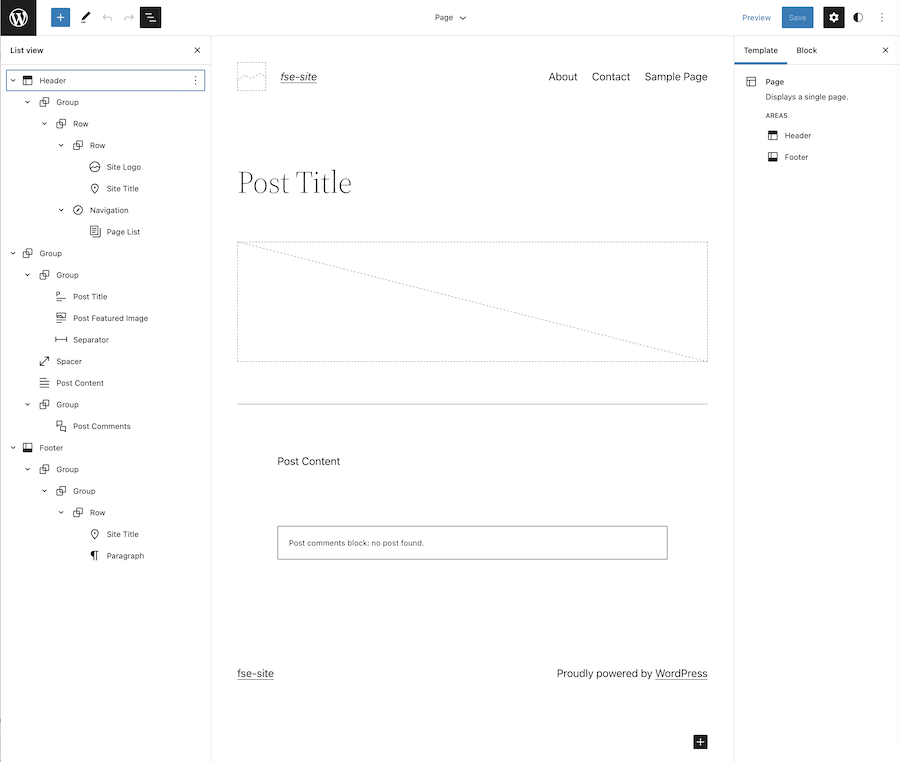This screenshot has width=900, height=762.
Task: Click Sample Page in the navigation menu
Action: [x=676, y=76]
